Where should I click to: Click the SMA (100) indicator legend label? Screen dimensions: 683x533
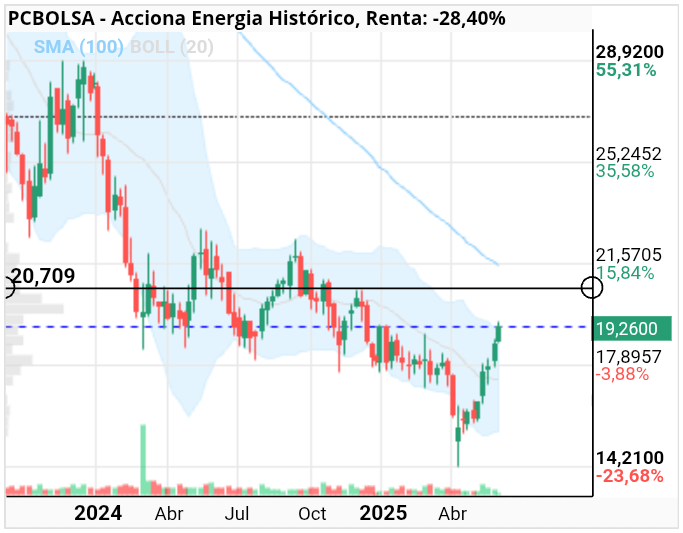78,47
